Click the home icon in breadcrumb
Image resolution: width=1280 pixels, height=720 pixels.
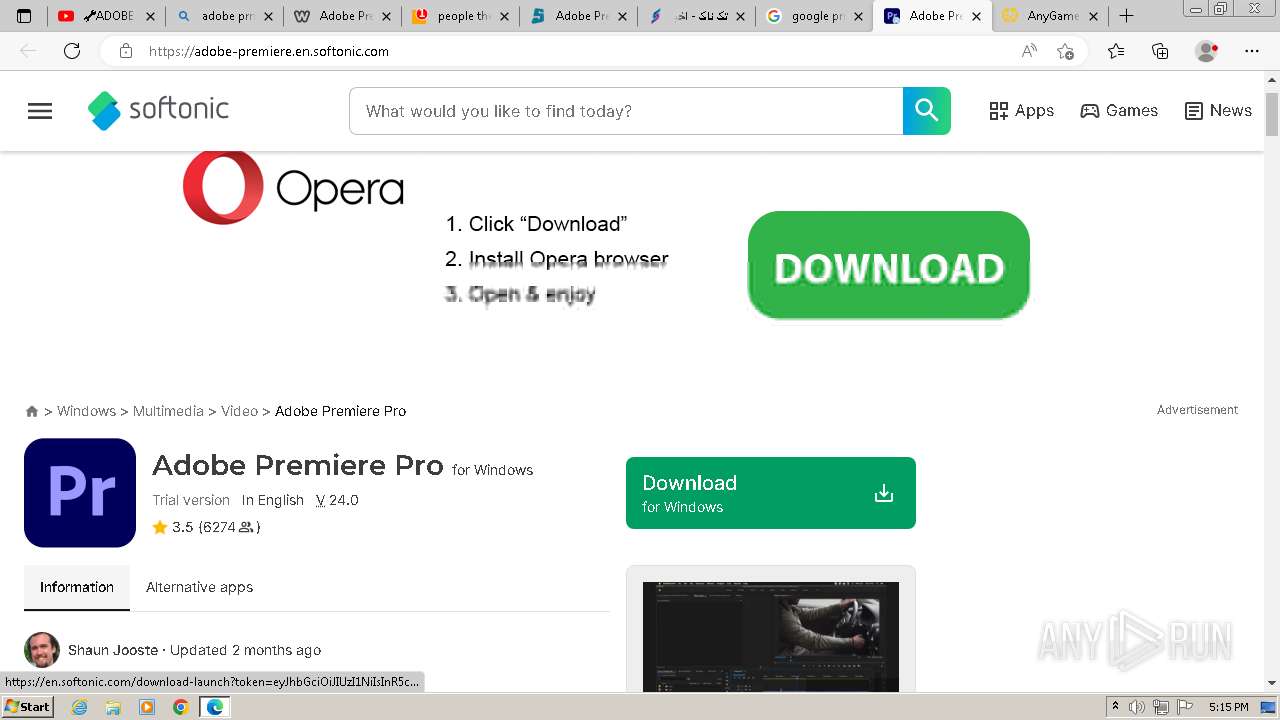point(32,411)
